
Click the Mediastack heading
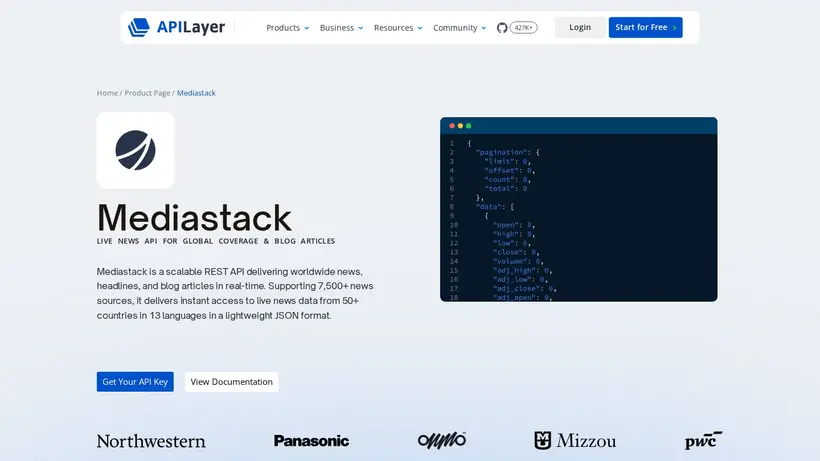pos(195,217)
